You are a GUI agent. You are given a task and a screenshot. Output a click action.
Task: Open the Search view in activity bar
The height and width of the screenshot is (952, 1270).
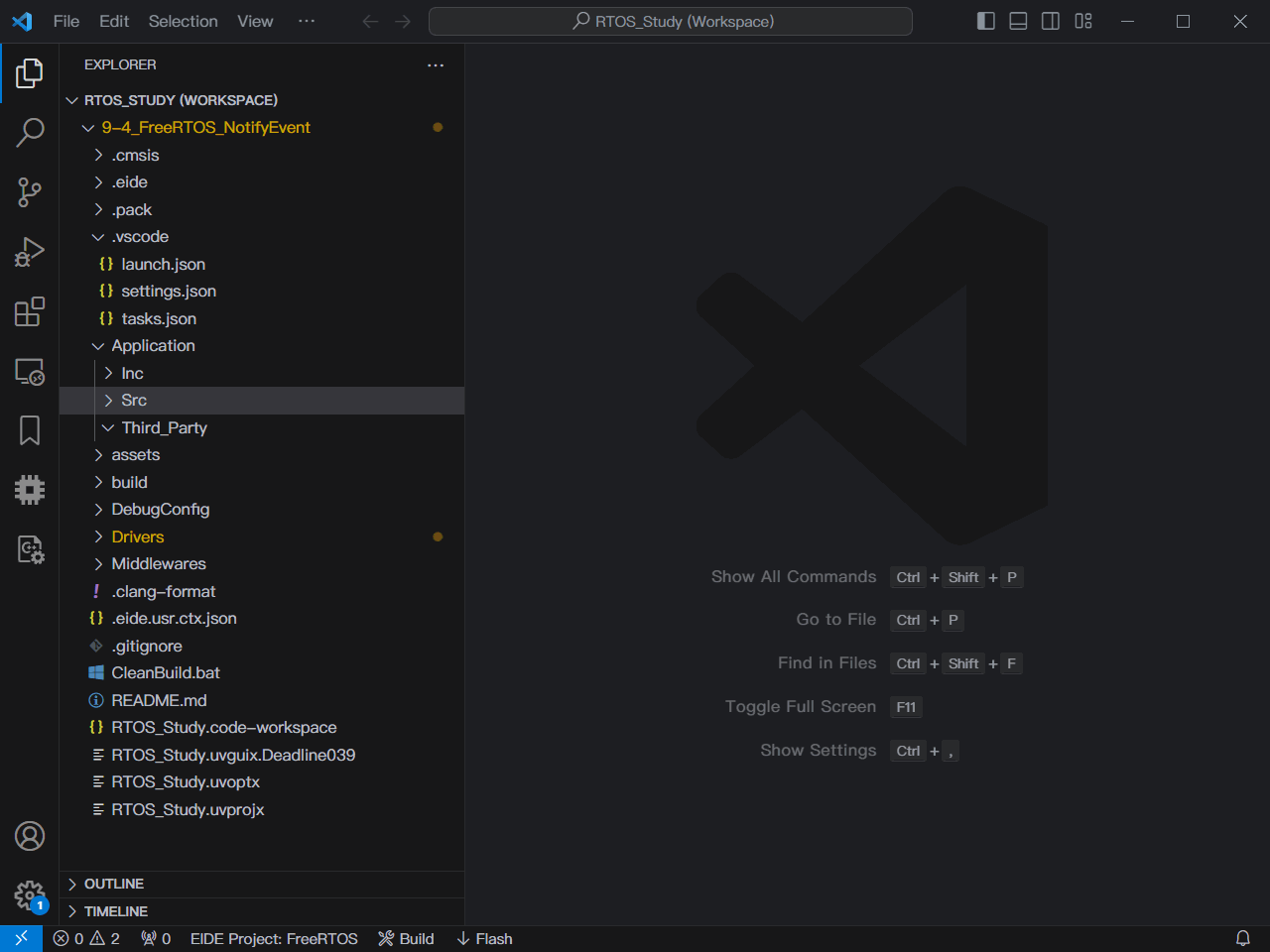click(30, 132)
